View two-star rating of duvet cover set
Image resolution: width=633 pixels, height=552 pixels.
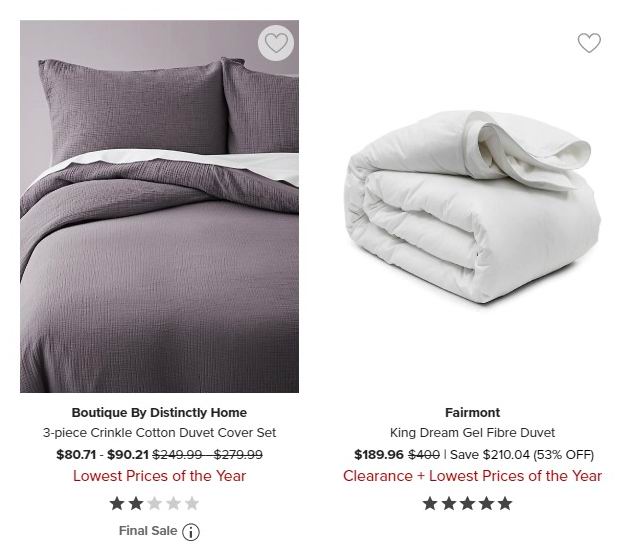(155, 504)
